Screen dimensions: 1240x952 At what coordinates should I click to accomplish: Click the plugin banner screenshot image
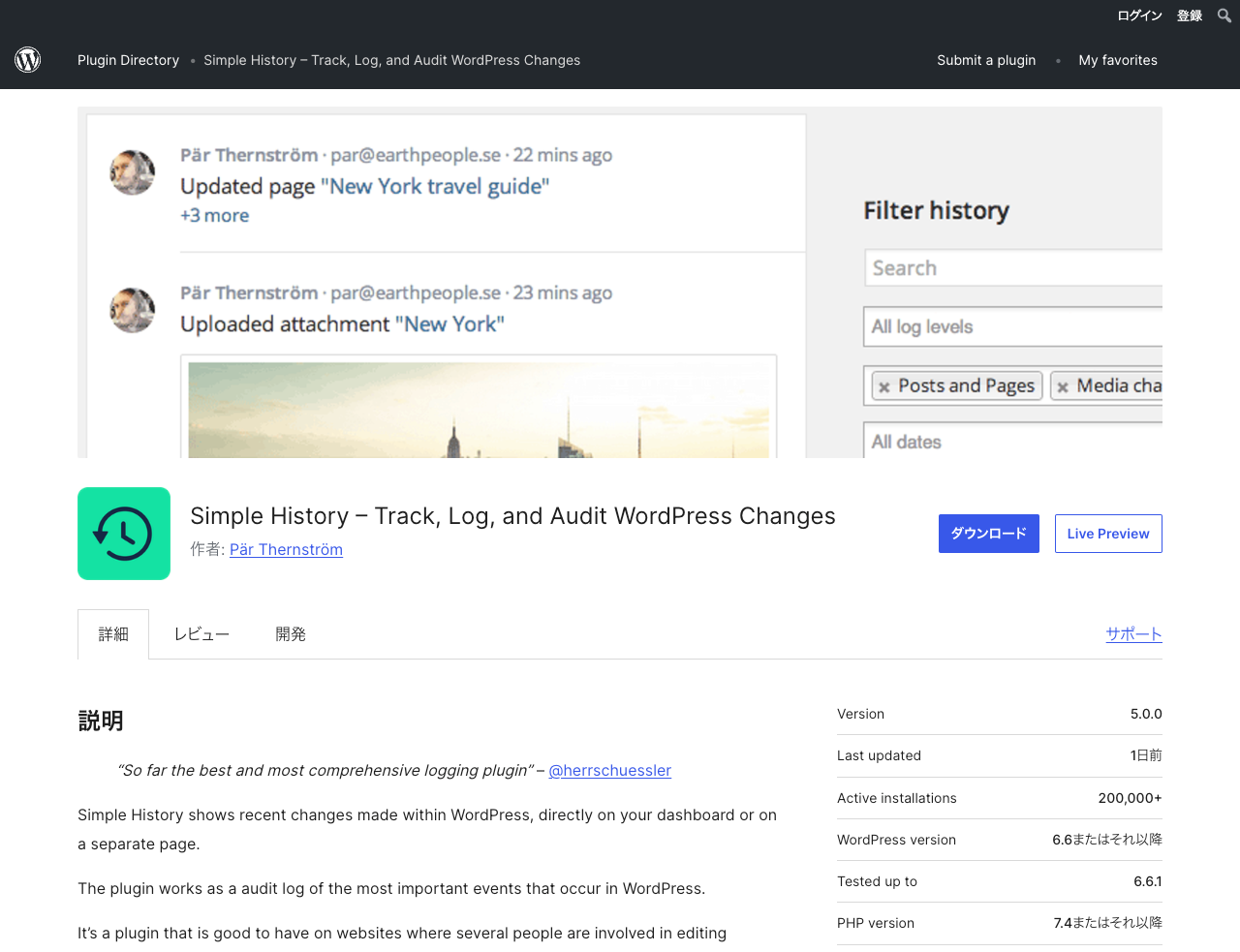point(620,282)
